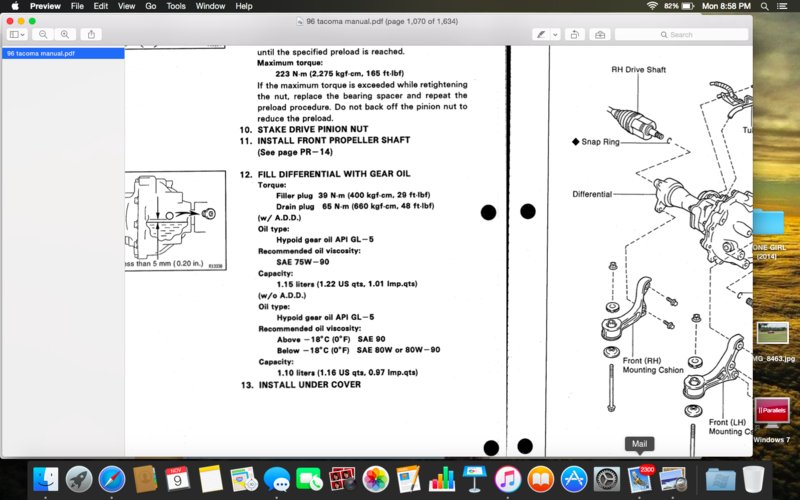
Task: Click the differential fill diagram illustration
Action: [175, 220]
